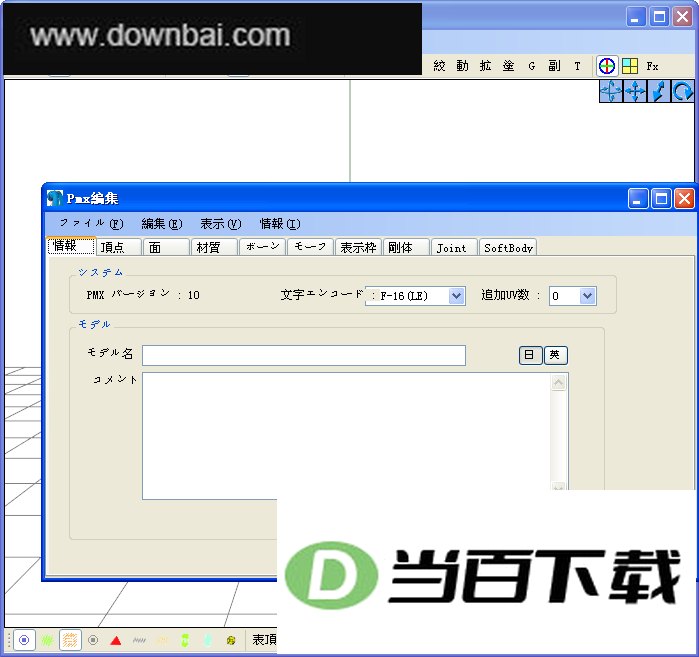Click the viewport circular rotate arrow icon
This screenshot has height=657, width=699.
[x=683, y=91]
